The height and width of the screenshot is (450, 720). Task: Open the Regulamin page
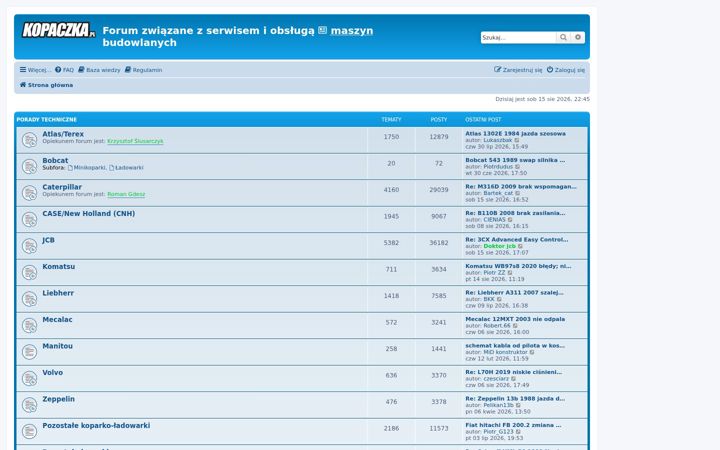(x=143, y=70)
